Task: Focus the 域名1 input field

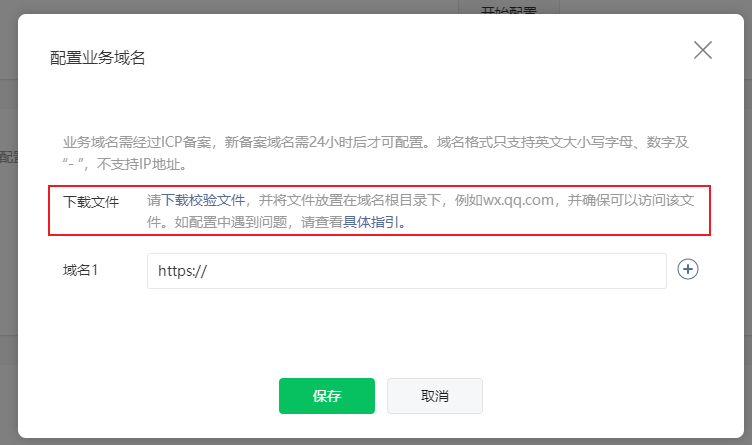Action: click(x=420, y=271)
